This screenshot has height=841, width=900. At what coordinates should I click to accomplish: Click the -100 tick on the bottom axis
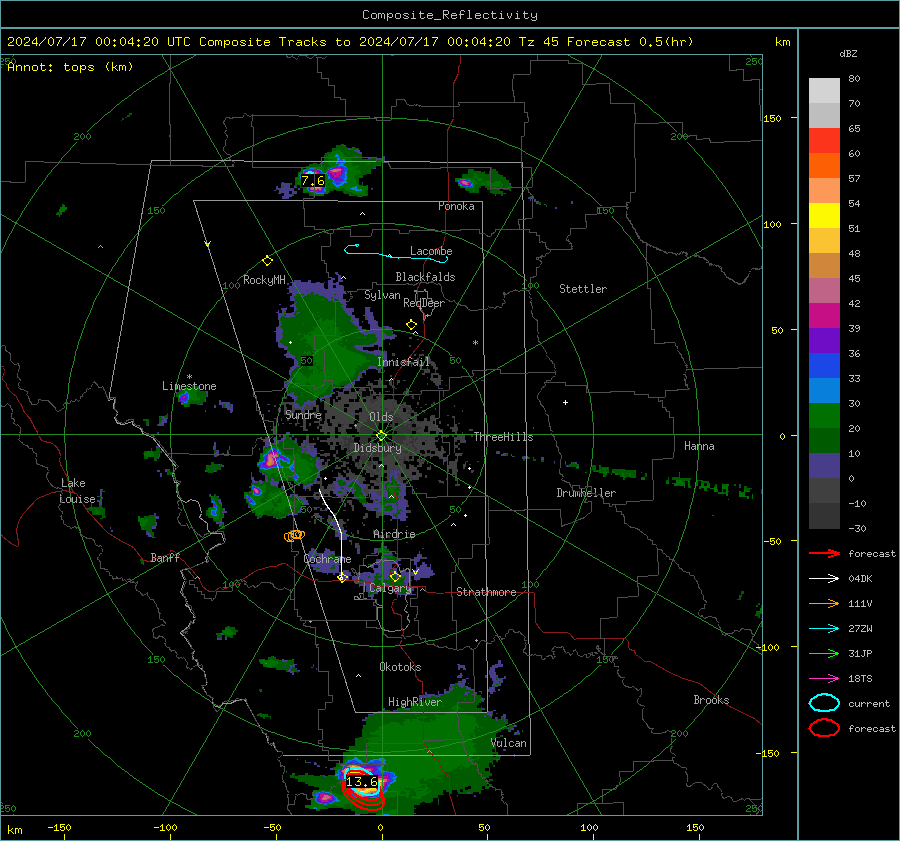(165, 827)
